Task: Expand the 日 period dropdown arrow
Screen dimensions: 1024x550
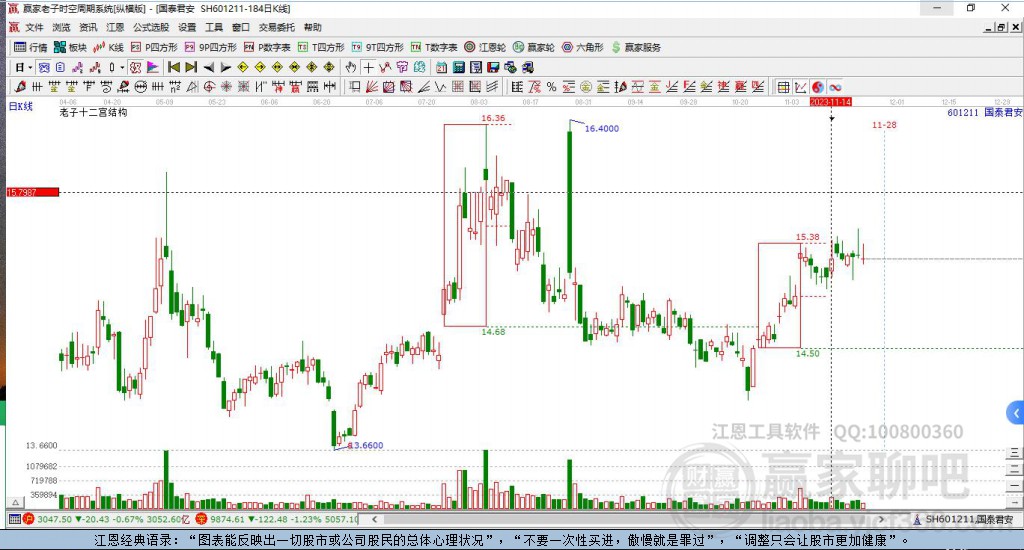Action: point(30,67)
